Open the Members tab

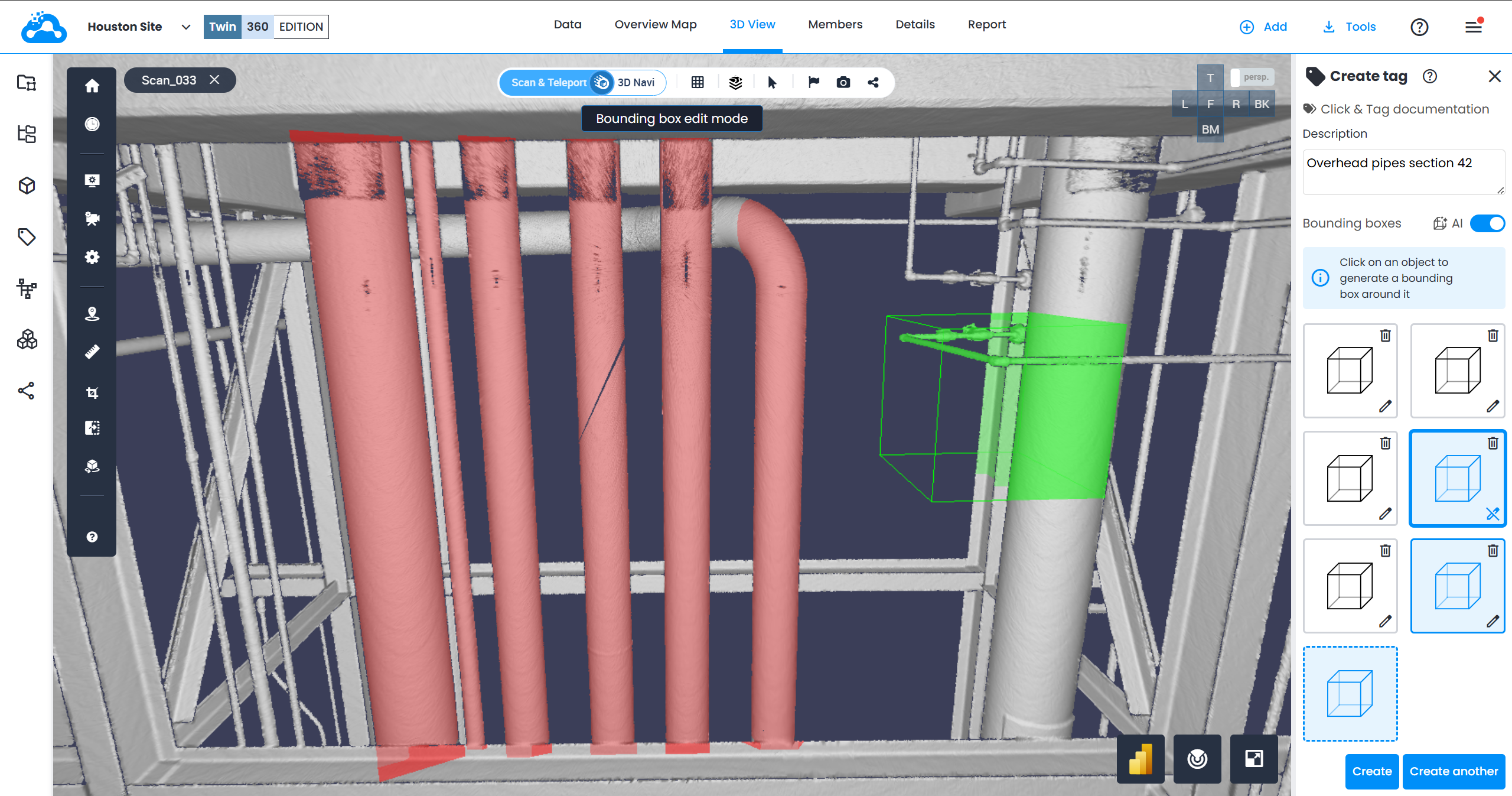[835, 25]
